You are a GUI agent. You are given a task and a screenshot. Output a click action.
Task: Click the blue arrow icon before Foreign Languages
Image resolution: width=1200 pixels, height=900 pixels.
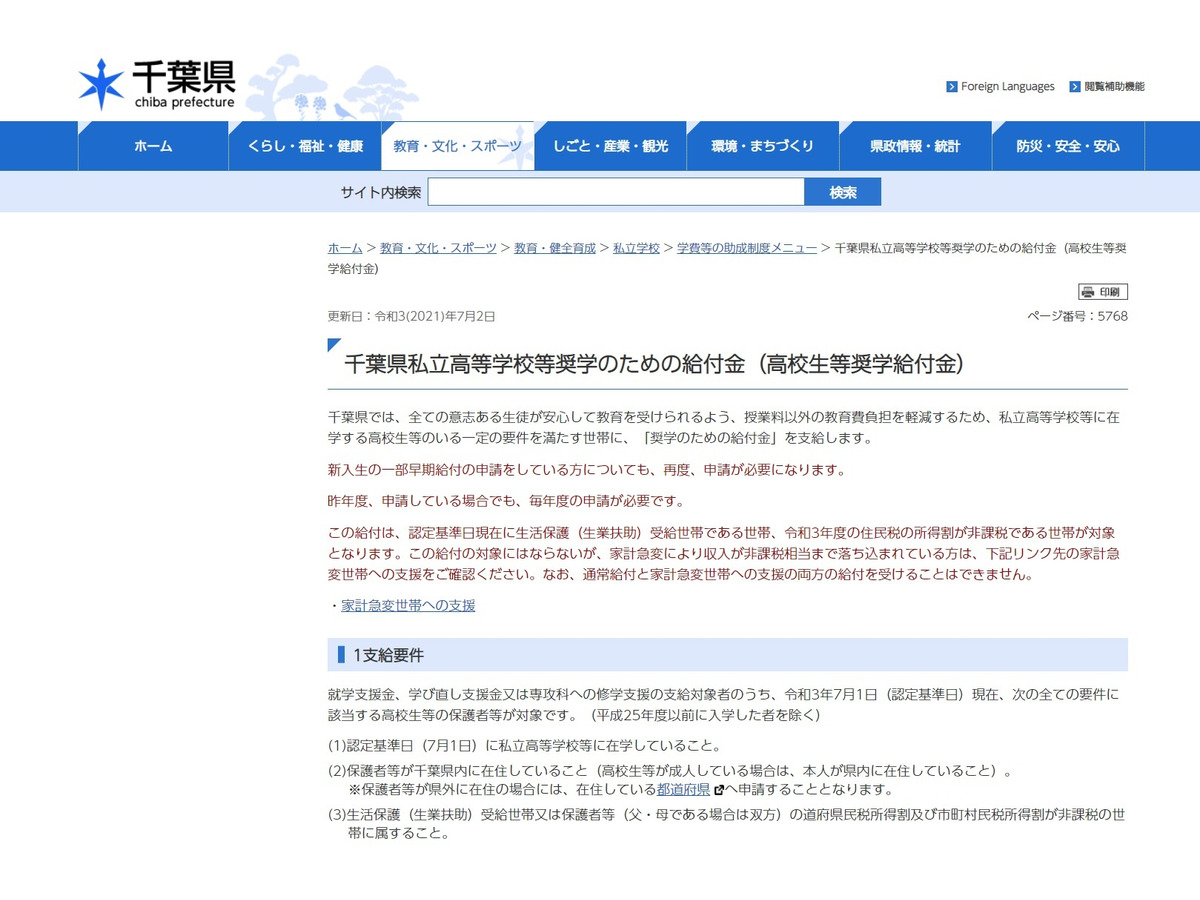click(950, 87)
